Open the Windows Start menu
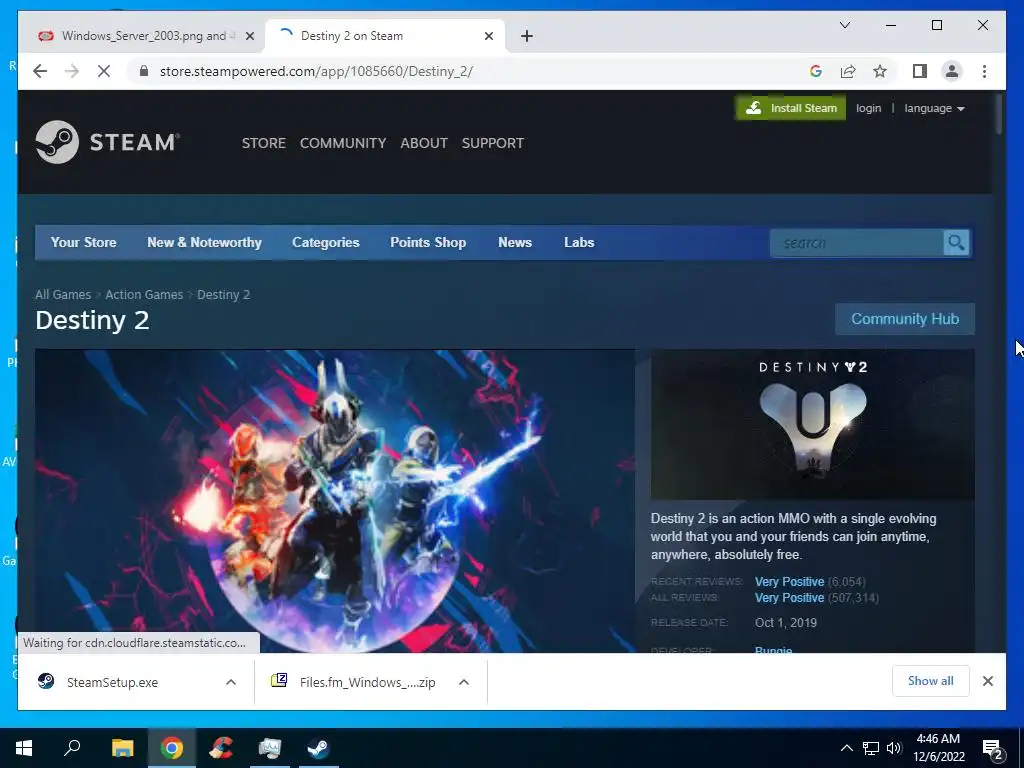1024x768 pixels. coord(24,748)
